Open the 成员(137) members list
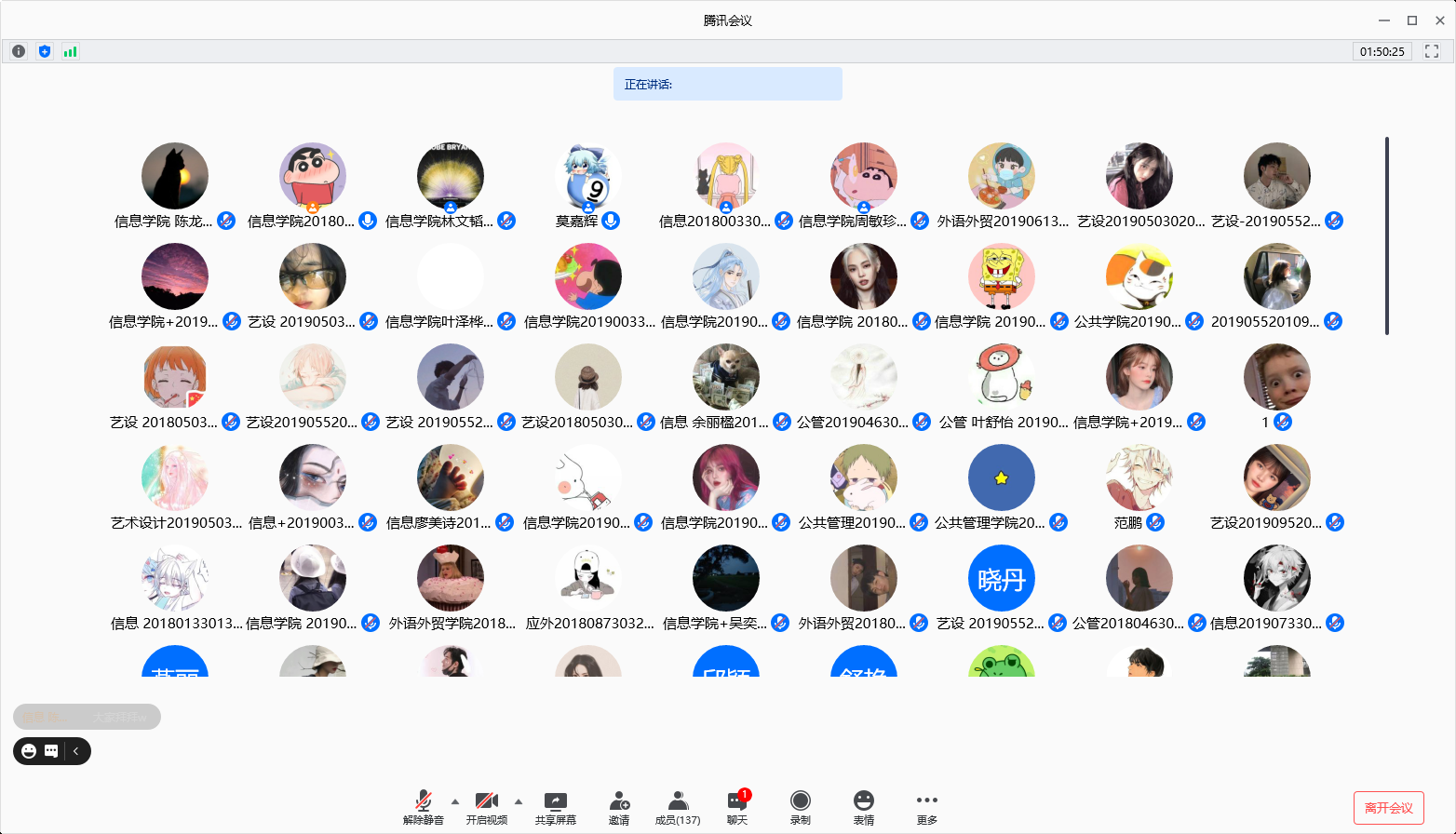The width and height of the screenshot is (1456, 834). pyautogui.click(x=678, y=807)
